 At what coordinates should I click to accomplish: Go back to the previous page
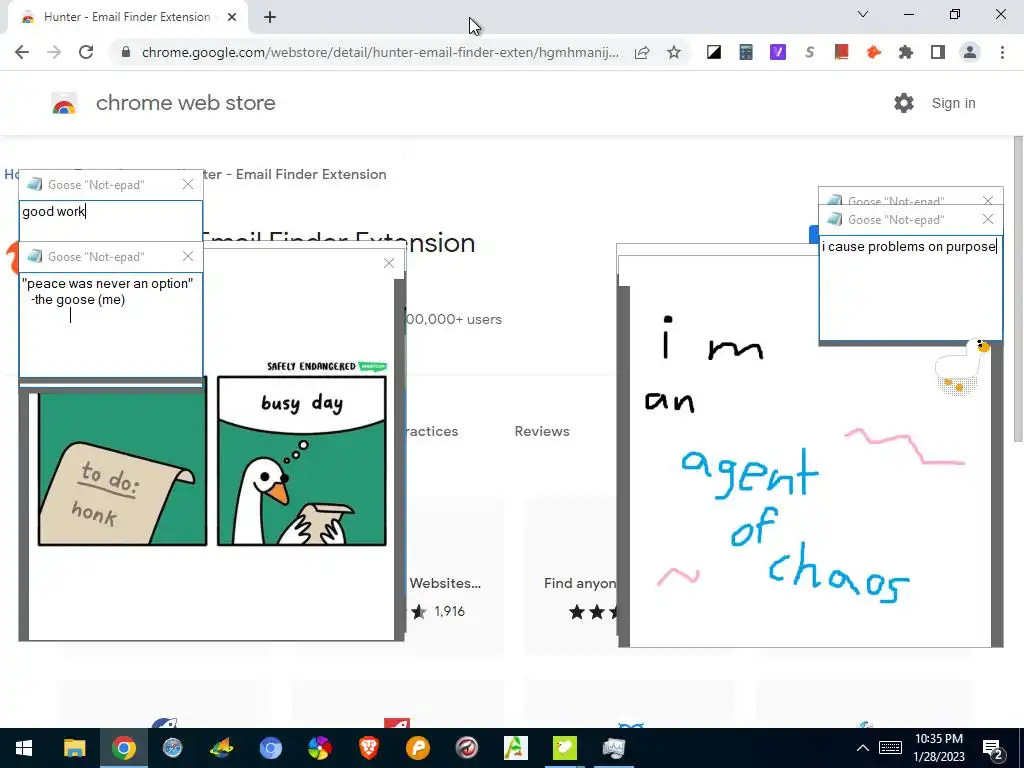[22, 52]
